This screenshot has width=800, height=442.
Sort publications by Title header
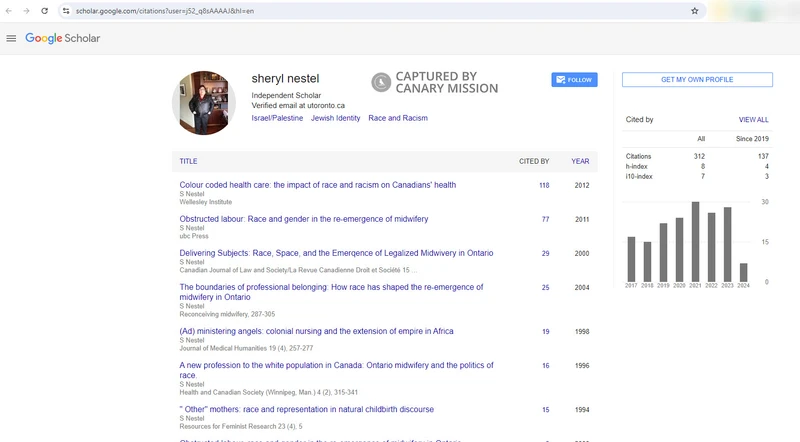pos(188,161)
